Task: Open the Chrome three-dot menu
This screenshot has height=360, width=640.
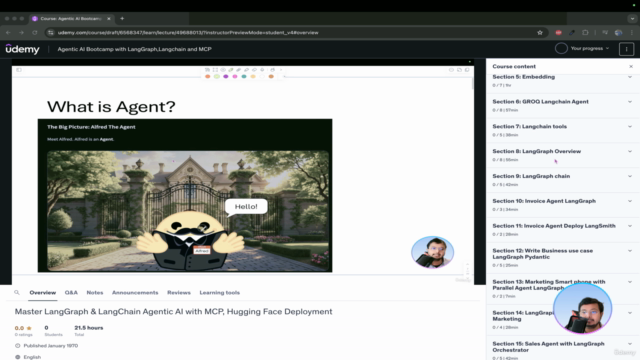Action: pos(632,33)
